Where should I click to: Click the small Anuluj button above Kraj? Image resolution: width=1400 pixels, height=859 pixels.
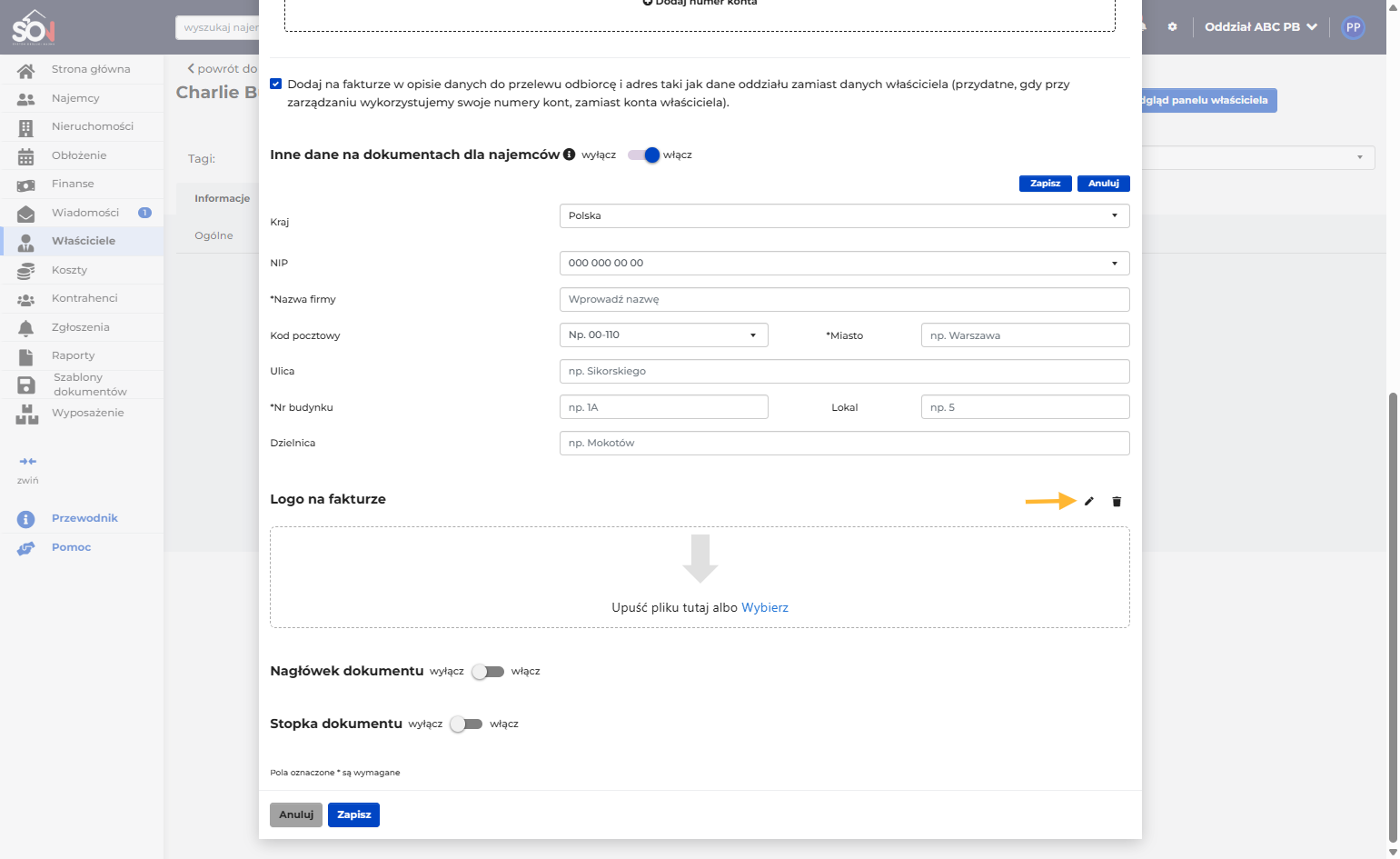click(x=1104, y=184)
